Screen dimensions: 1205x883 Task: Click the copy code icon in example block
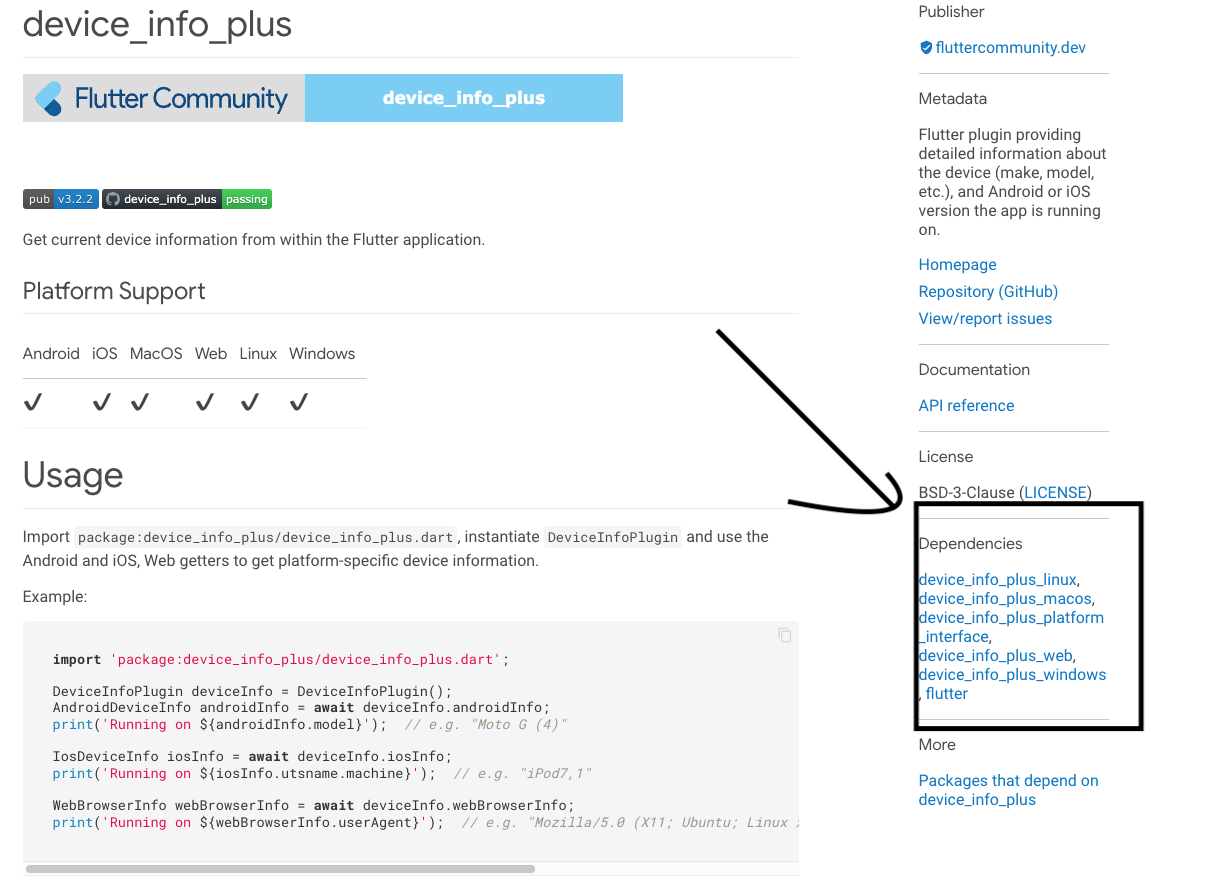click(x=785, y=635)
